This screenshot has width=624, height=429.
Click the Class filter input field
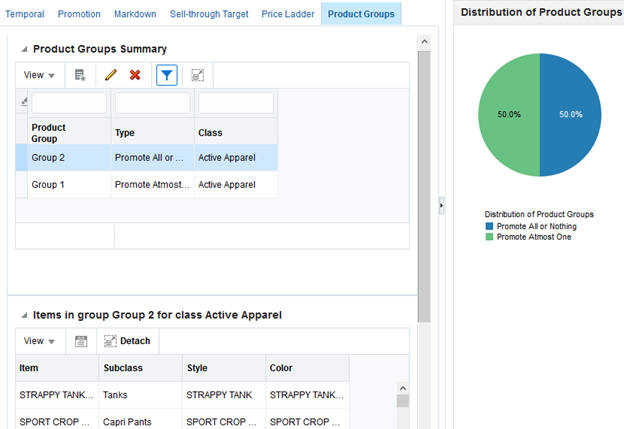click(236, 103)
